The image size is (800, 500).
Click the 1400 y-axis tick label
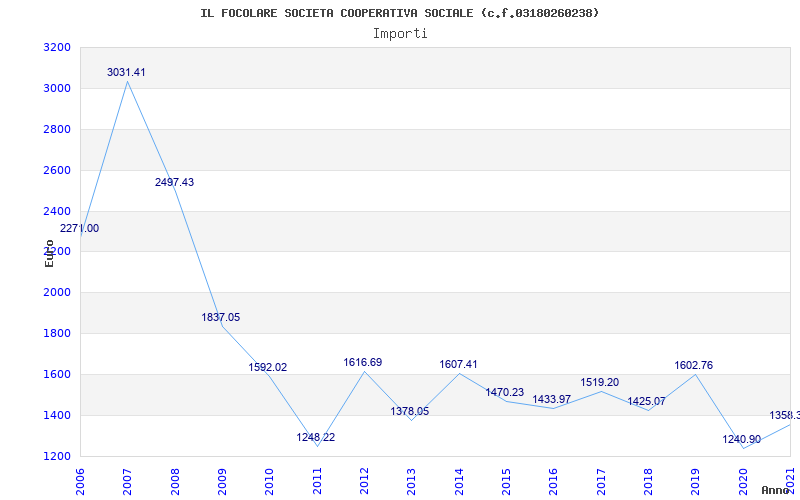point(58,415)
